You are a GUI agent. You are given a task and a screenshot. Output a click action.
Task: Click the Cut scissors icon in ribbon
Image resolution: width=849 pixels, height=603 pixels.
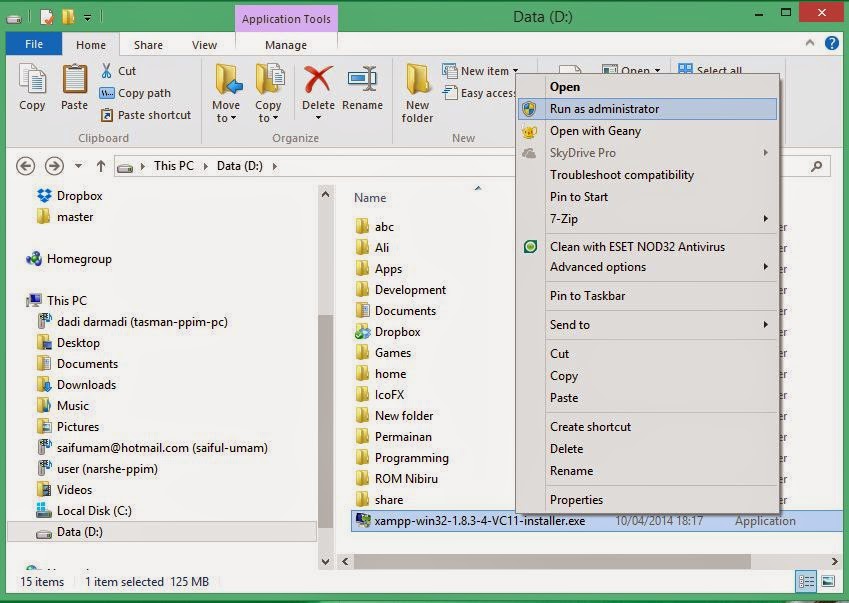coord(108,71)
